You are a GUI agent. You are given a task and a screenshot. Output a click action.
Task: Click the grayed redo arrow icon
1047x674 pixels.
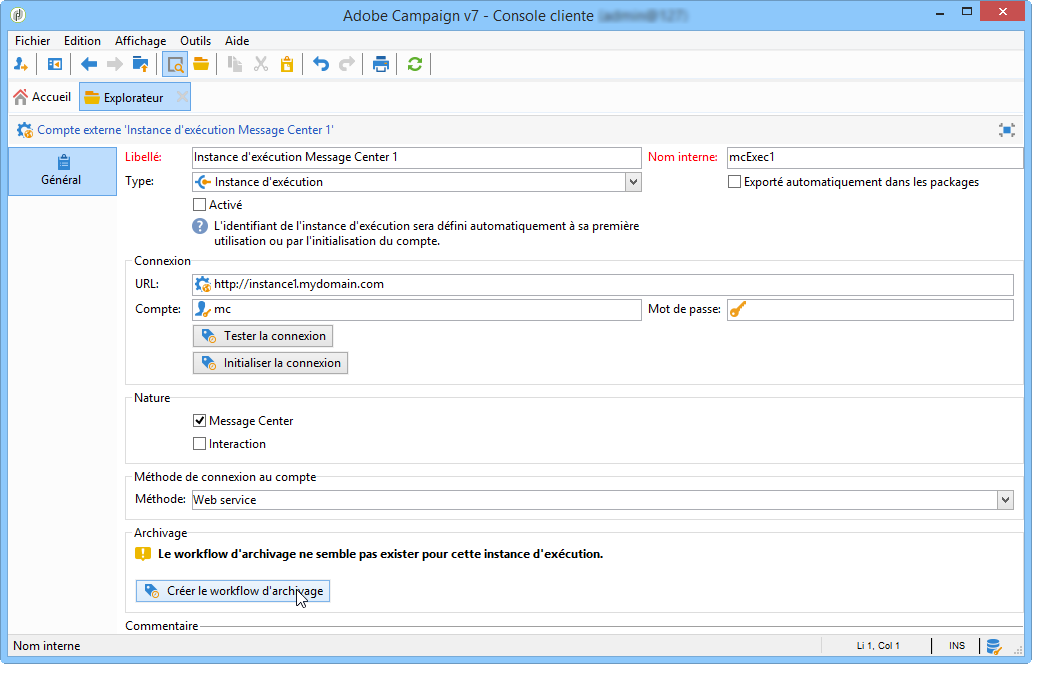(x=347, y=64)
